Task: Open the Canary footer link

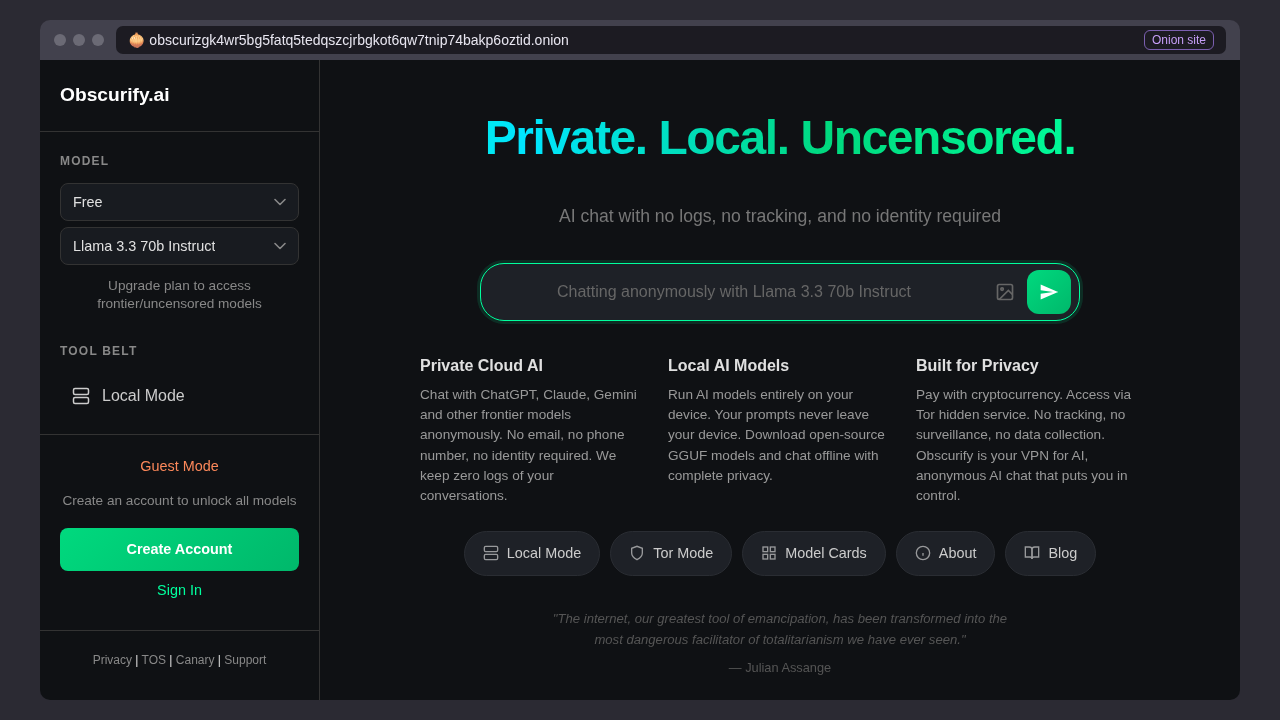Action: 195,660
